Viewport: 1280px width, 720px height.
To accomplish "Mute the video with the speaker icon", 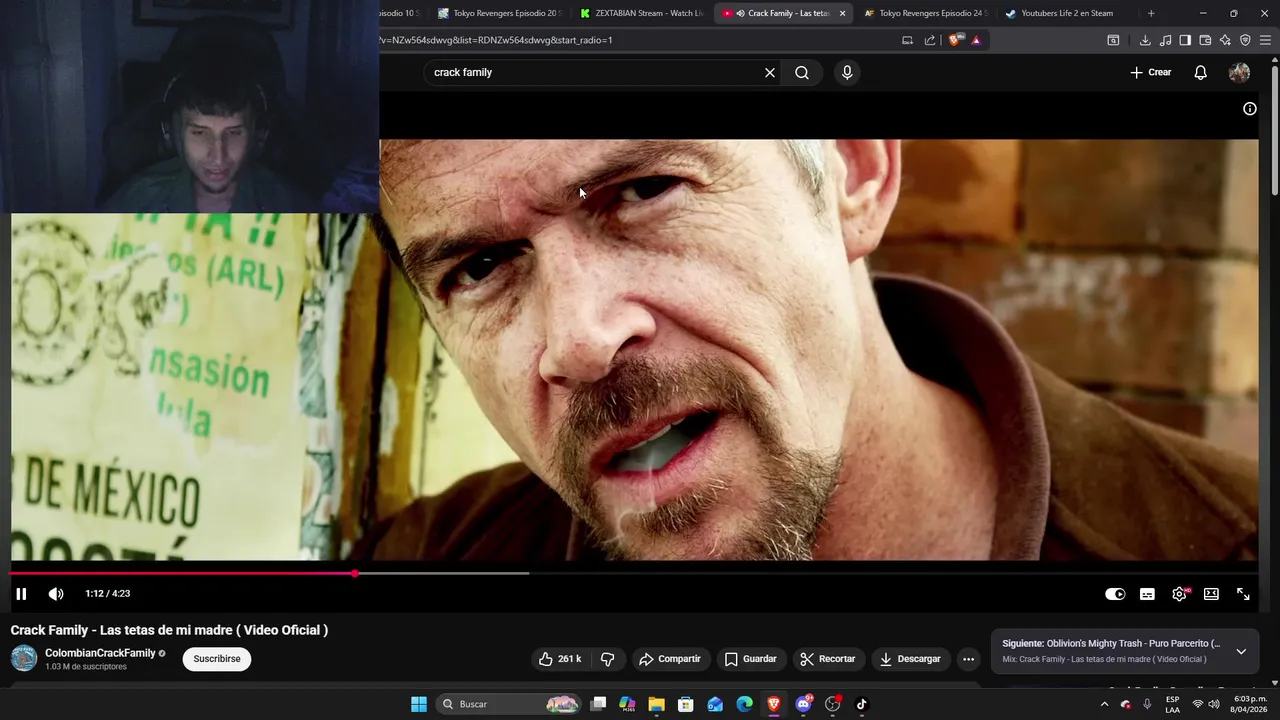I will pos(56,594).
